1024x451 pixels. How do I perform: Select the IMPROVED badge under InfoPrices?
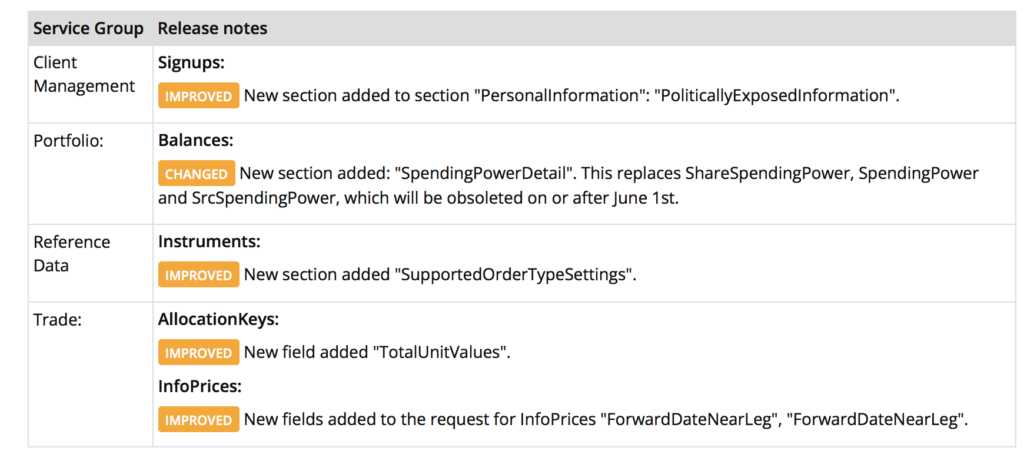pos(198,420)
